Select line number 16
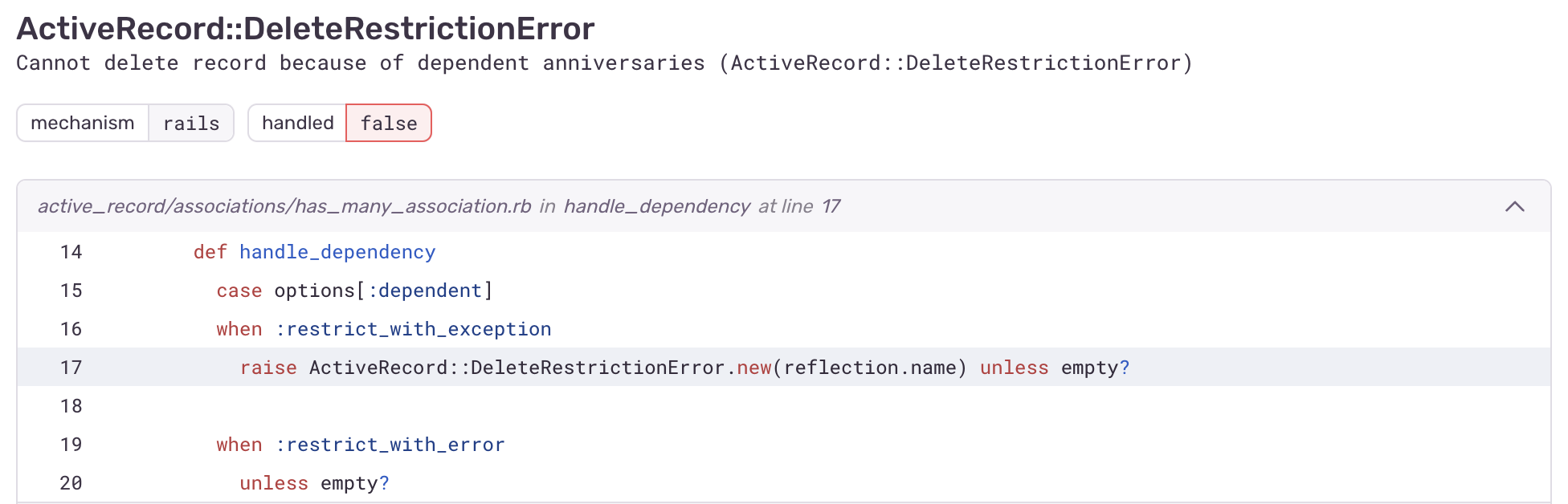The width and height of the screenshot is (1568, 504). point(71,329)
